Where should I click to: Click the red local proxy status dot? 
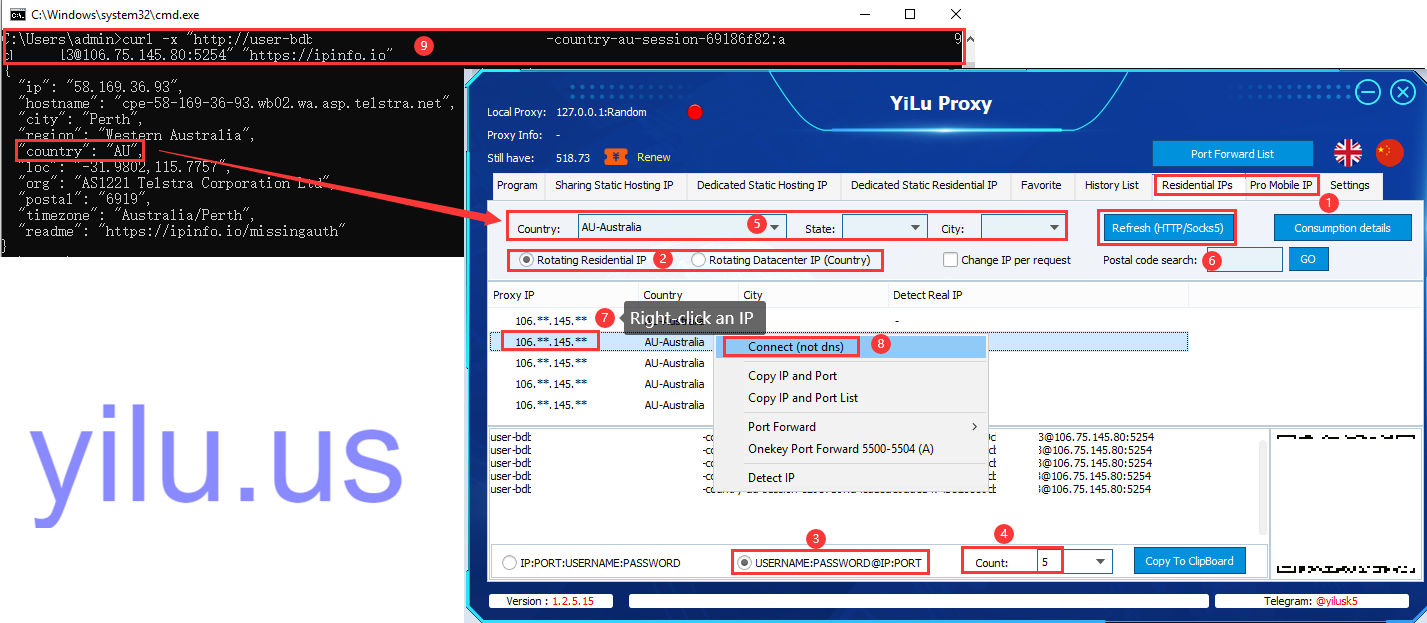pos(695,112)
